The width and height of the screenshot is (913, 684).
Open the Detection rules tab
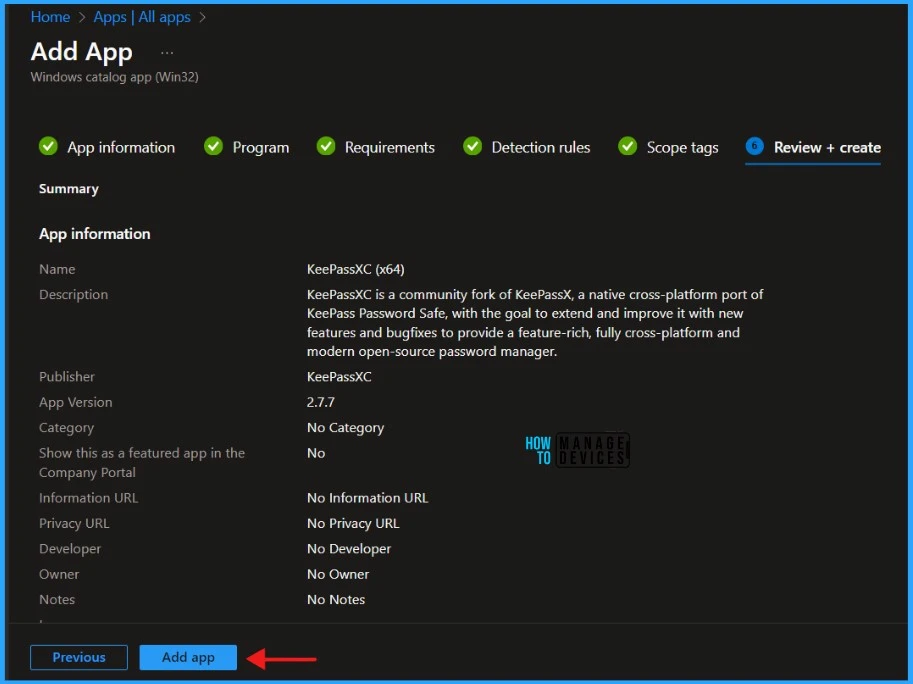pyautogui.click(x=541, y=147)
